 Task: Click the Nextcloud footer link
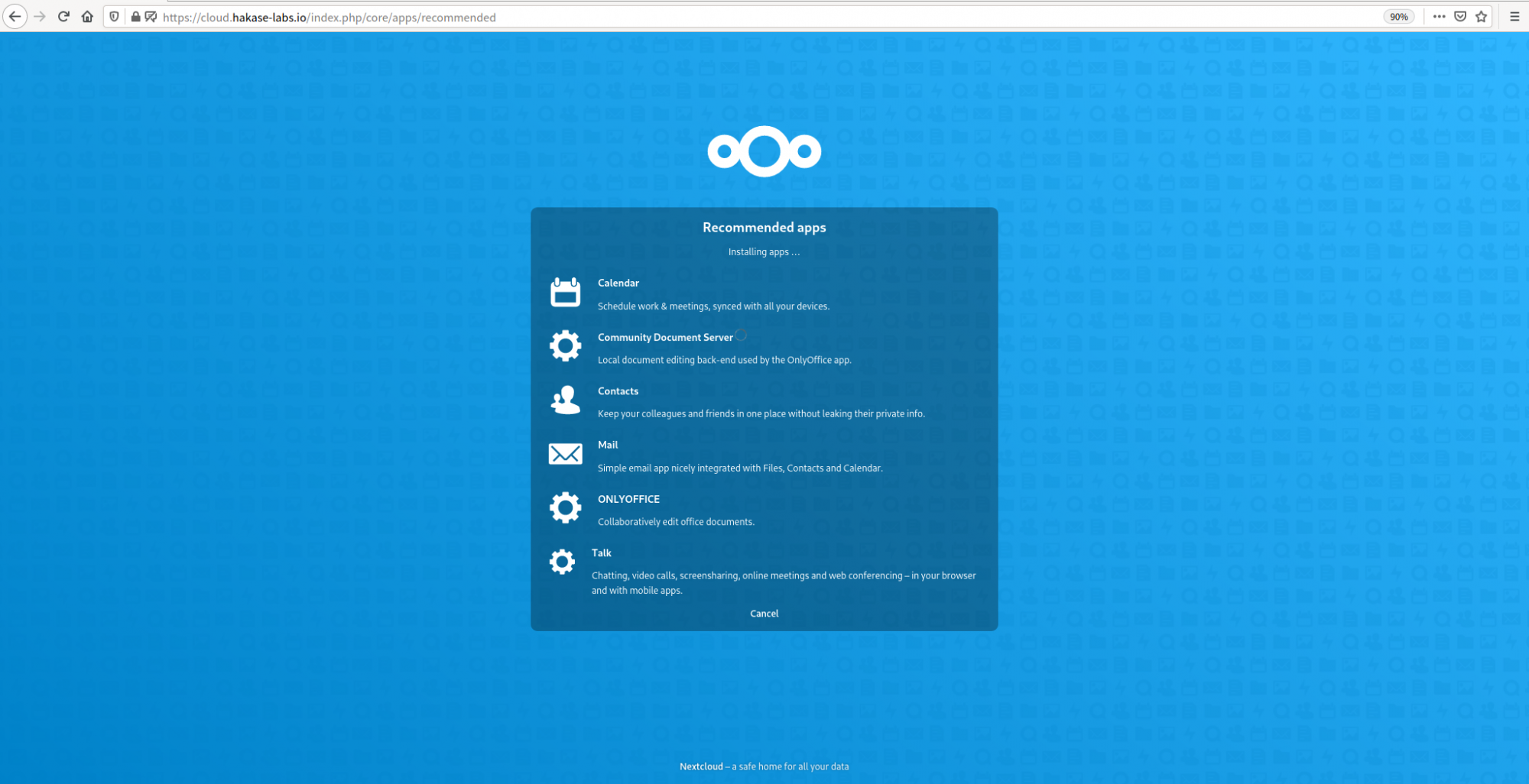click(x=701, y=766)
